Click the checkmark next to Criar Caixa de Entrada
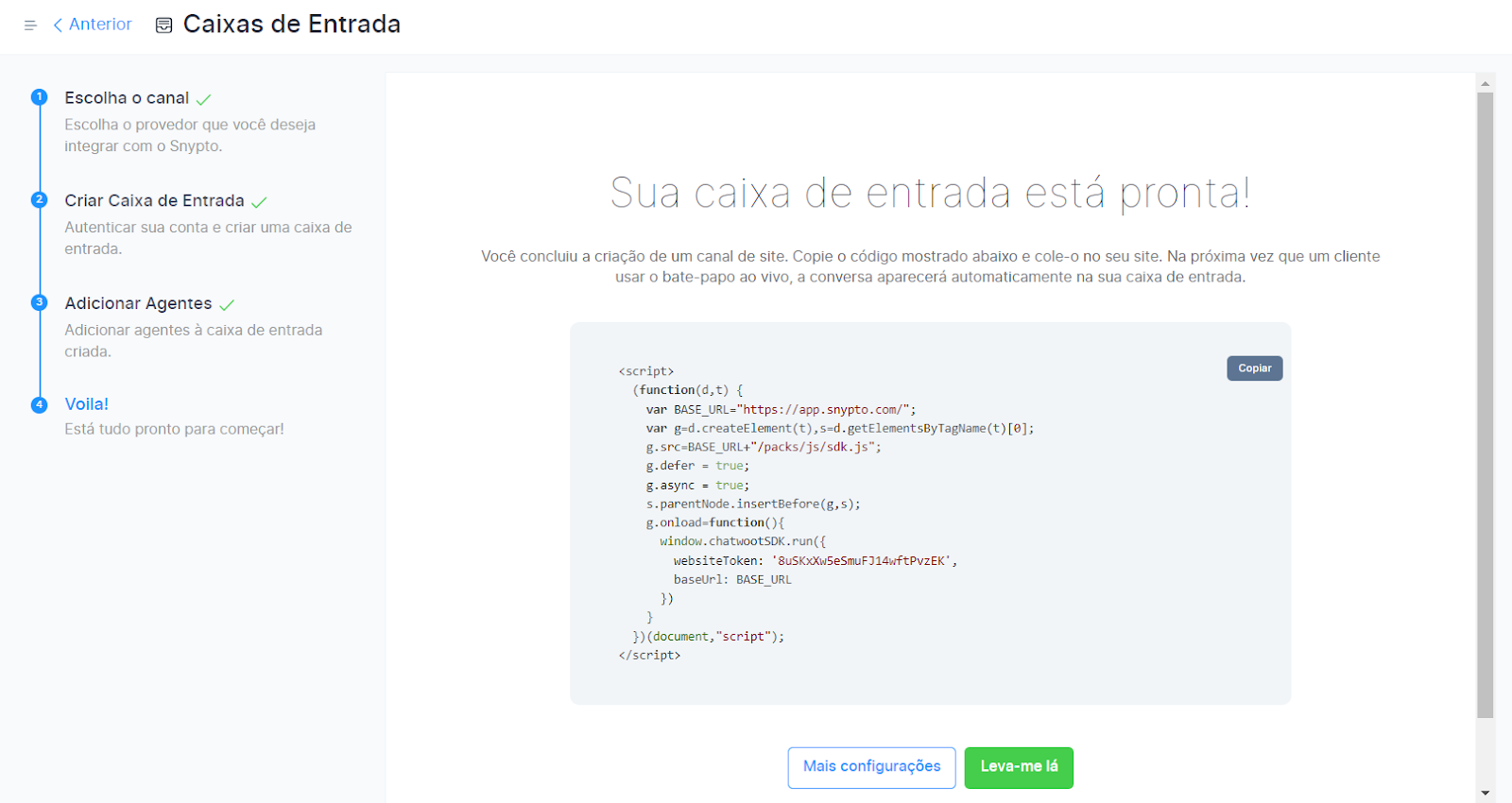 (x=259, y=202)
